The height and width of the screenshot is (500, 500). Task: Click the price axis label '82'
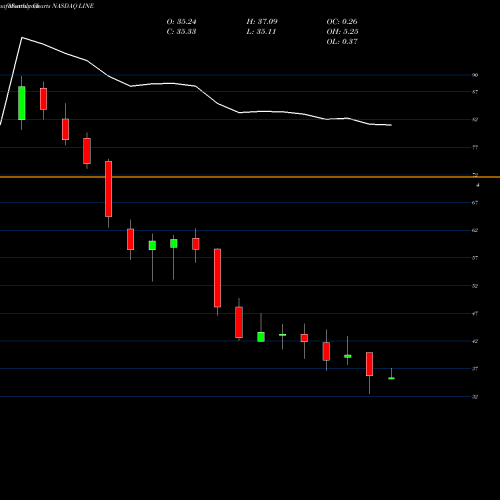tap(475, 119)
